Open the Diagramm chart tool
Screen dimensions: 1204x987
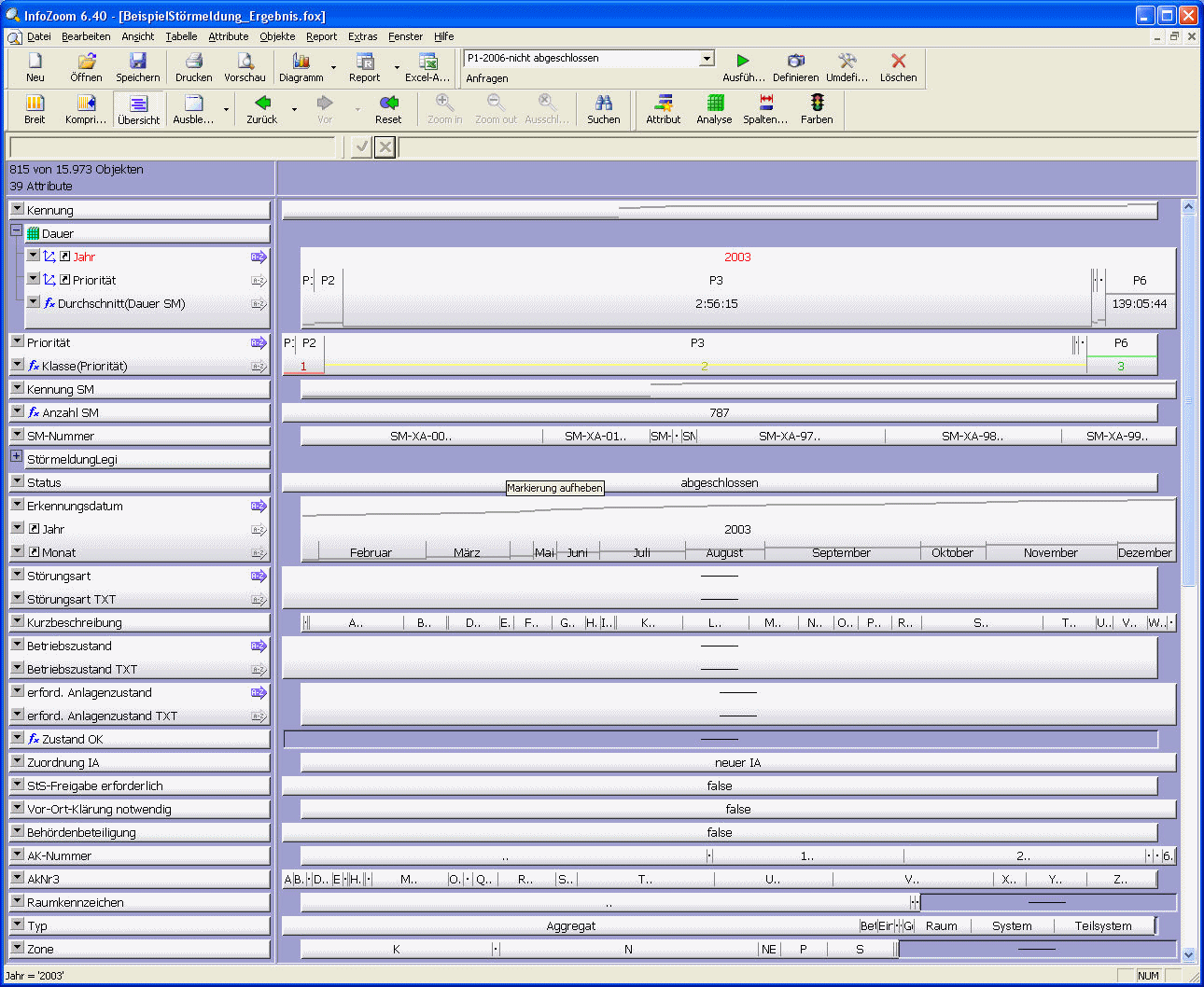(x=301, y=62)
